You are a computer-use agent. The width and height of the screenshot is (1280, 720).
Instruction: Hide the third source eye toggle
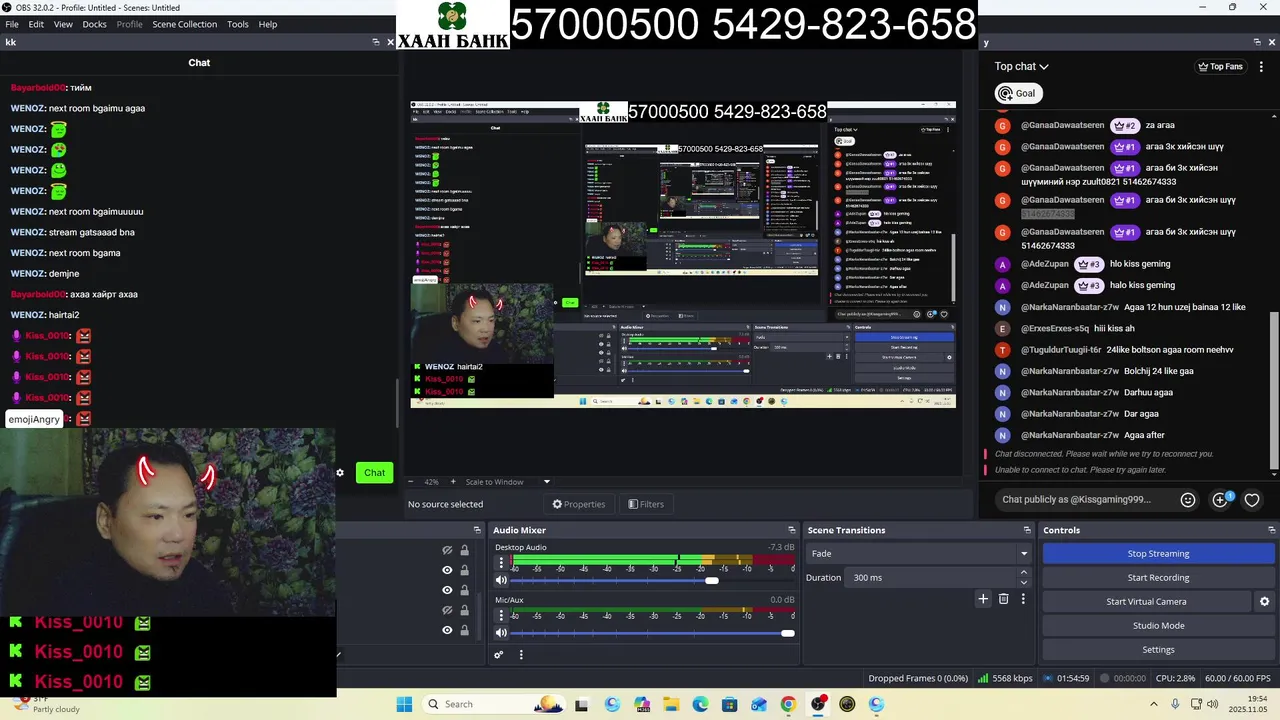[x=447, y=590]
